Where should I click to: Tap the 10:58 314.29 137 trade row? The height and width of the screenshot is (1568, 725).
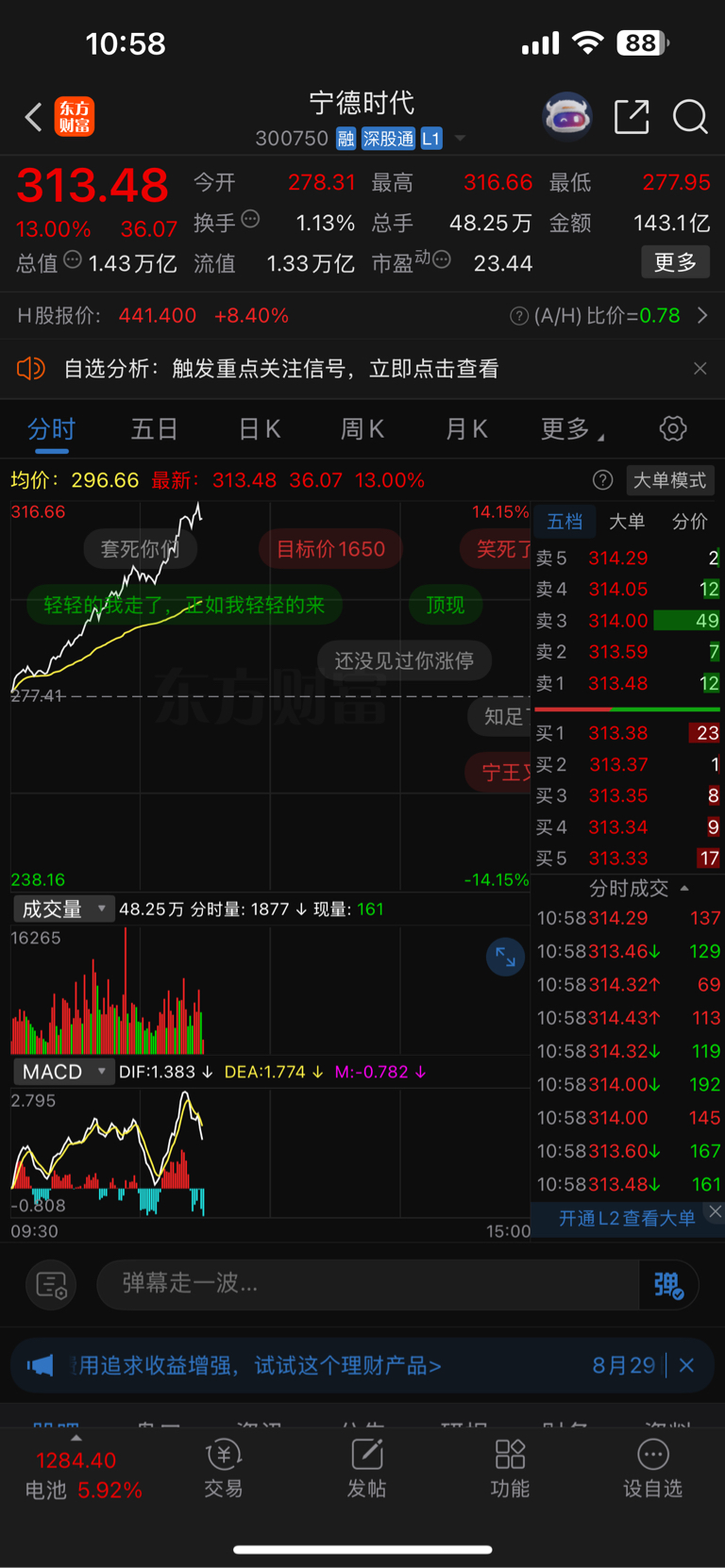tap(628, 918)
